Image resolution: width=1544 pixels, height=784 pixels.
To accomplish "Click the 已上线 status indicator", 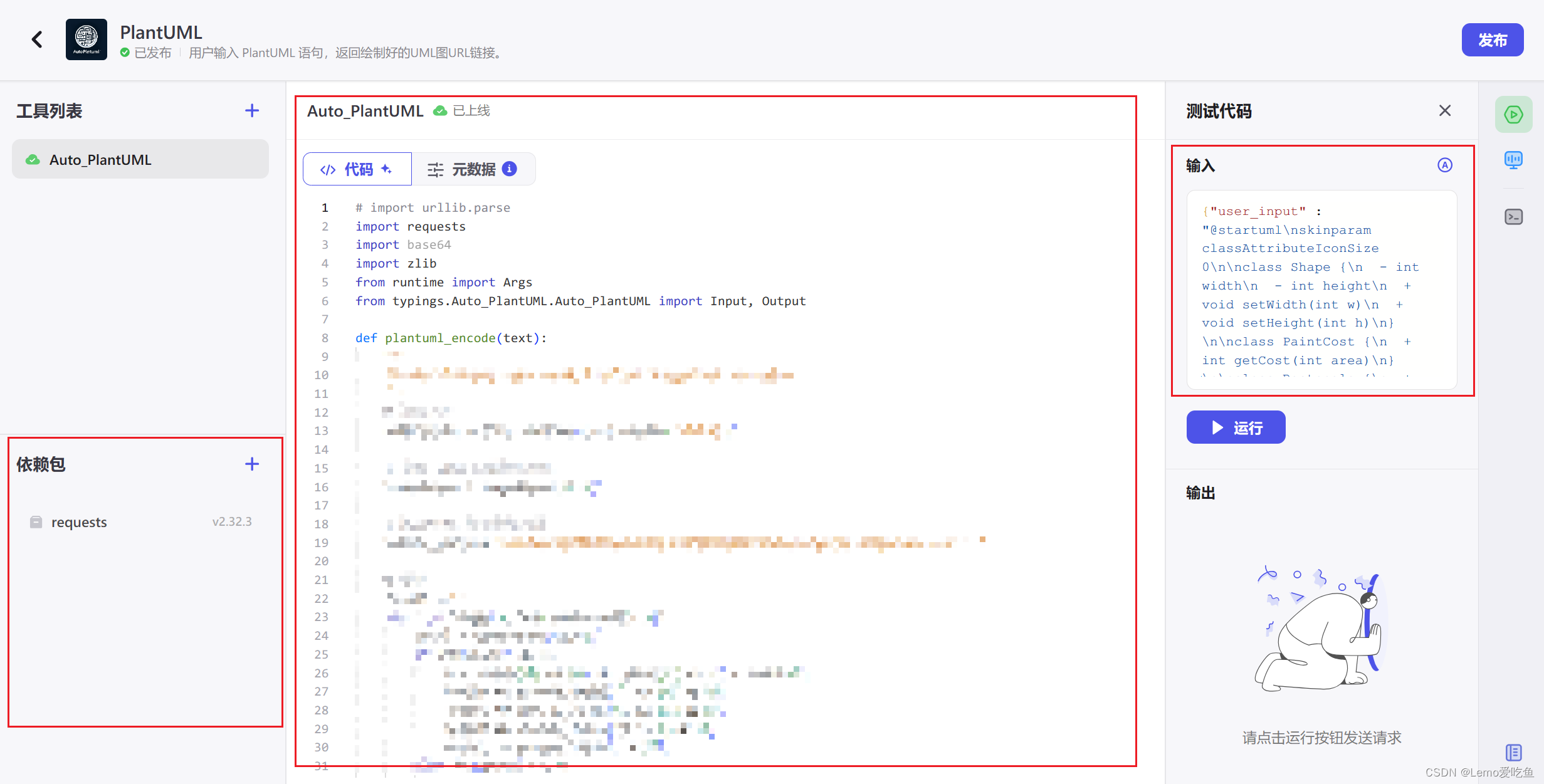I will coord(462,111).
